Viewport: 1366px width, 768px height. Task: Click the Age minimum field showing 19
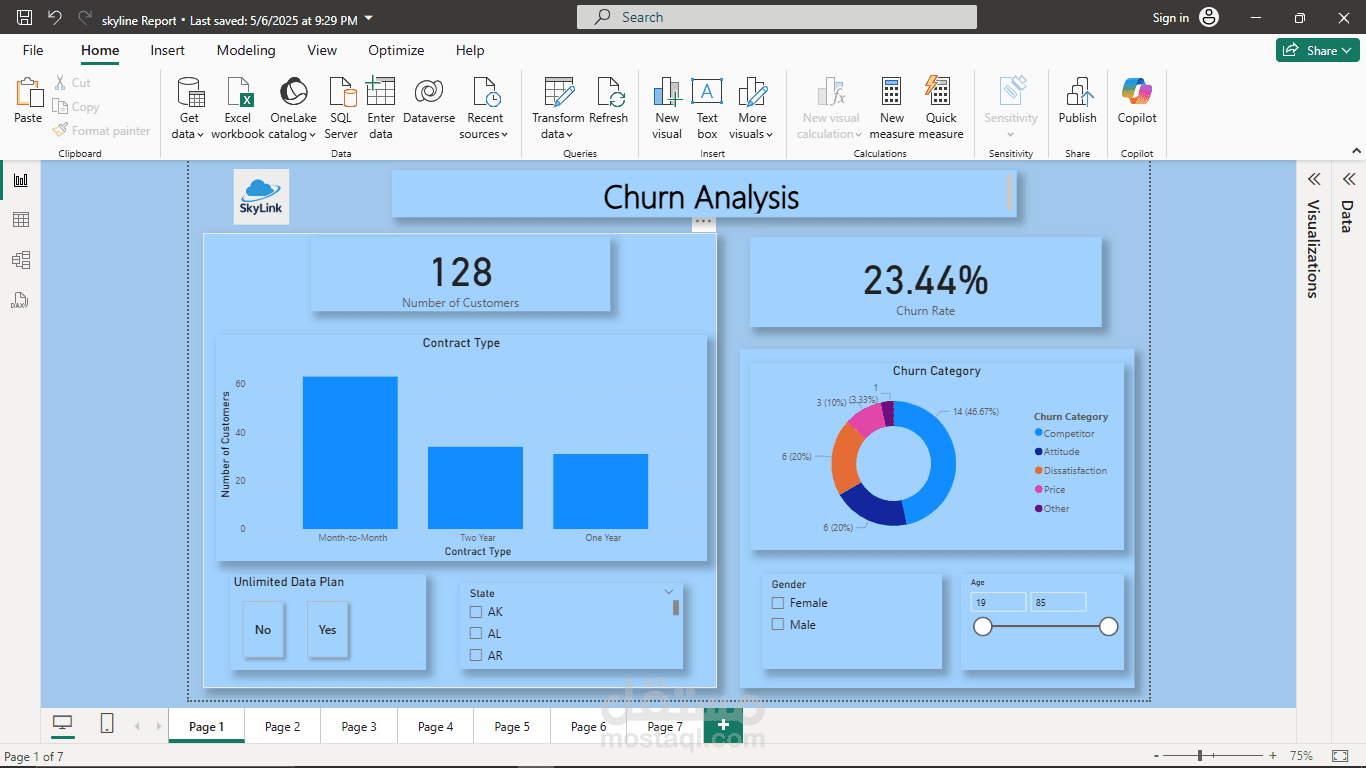point(998,602)
